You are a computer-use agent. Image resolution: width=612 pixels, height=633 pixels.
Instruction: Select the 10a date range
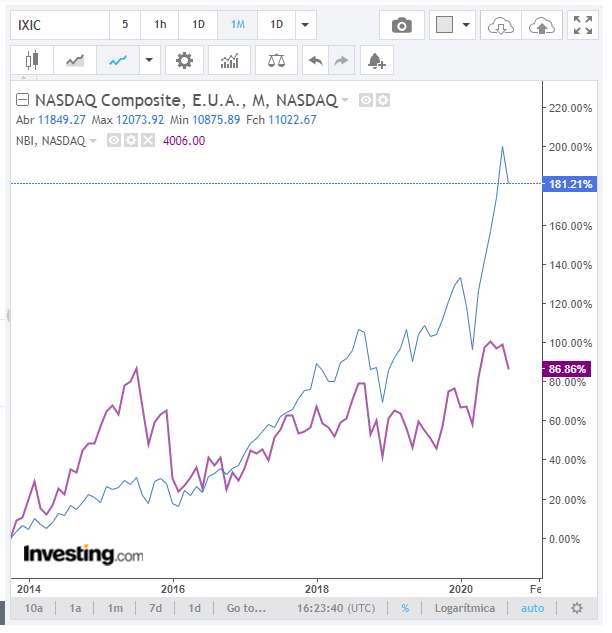click(34, 608)
